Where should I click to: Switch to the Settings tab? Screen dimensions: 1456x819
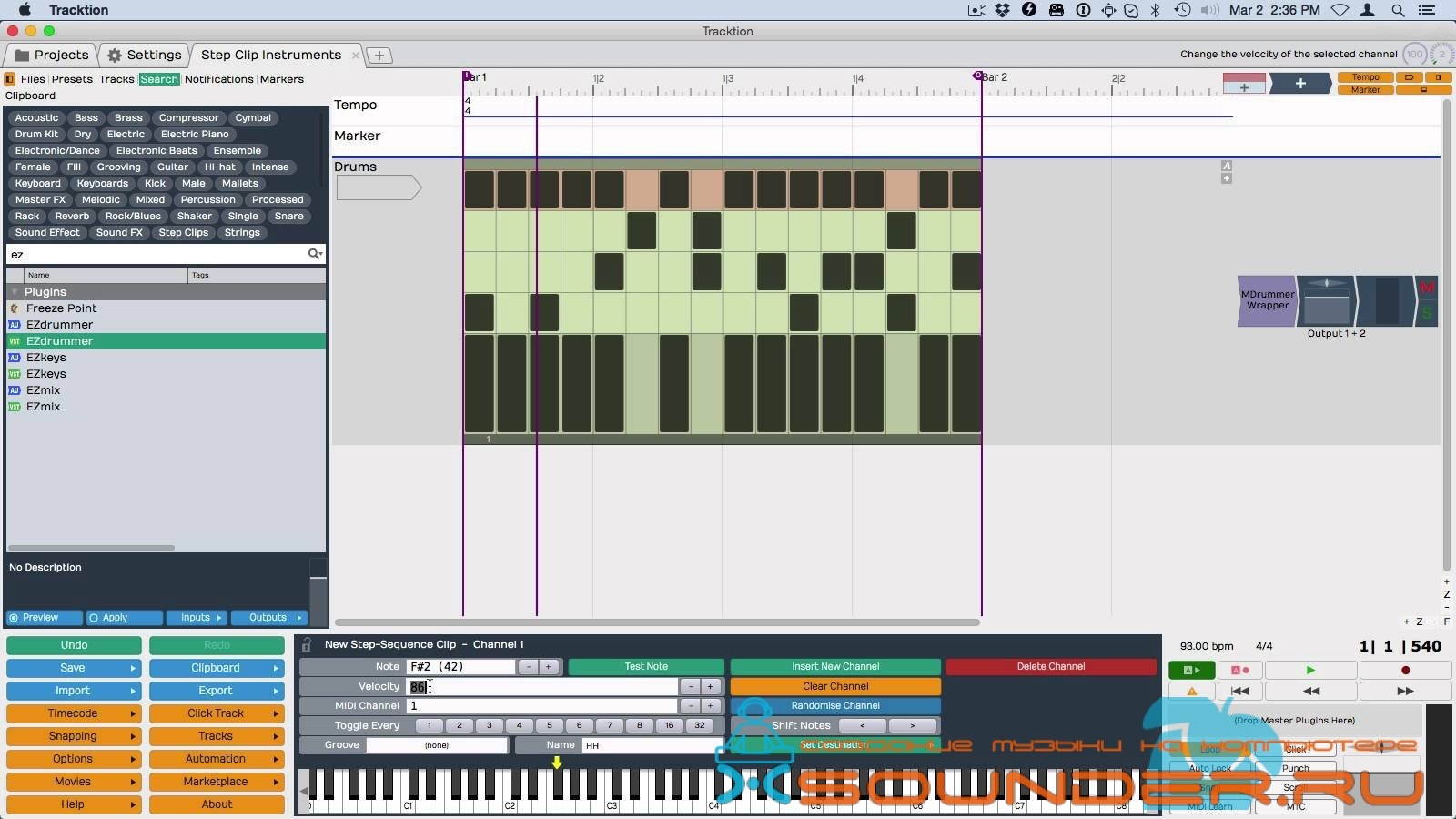pyautogui.click(x=144, y=55)
